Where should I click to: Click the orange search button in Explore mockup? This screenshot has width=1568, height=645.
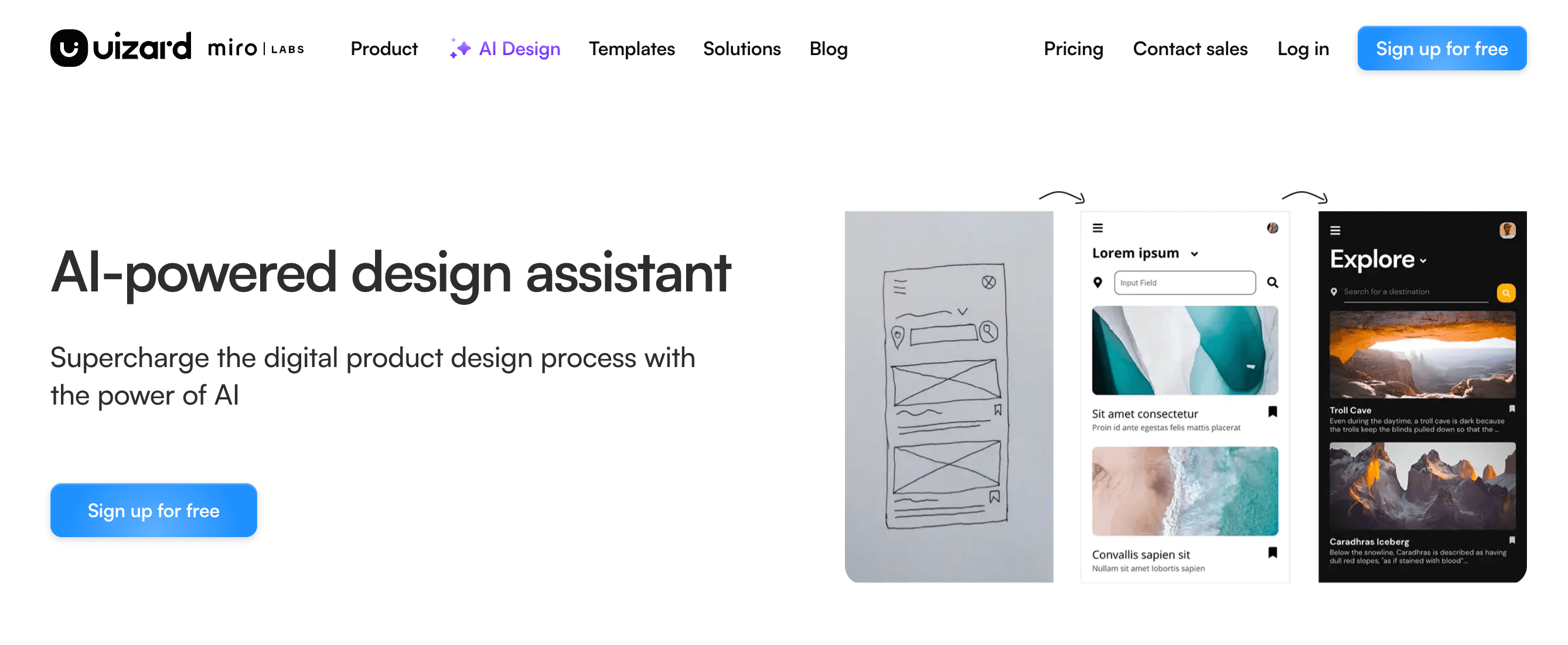coord(1506,293)
